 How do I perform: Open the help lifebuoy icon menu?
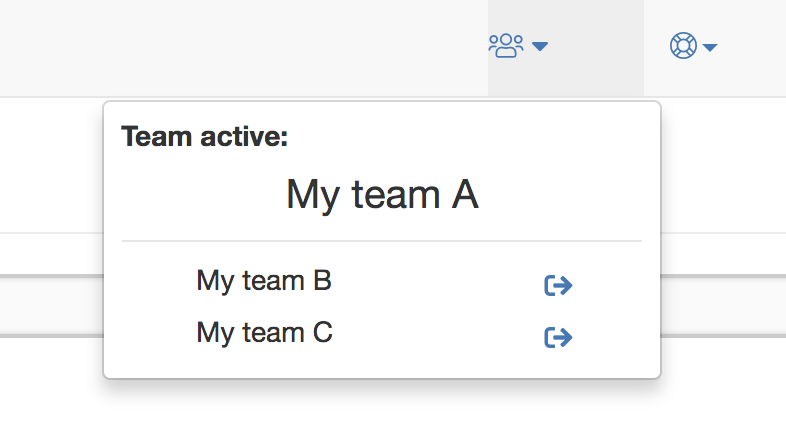(683, 46)
